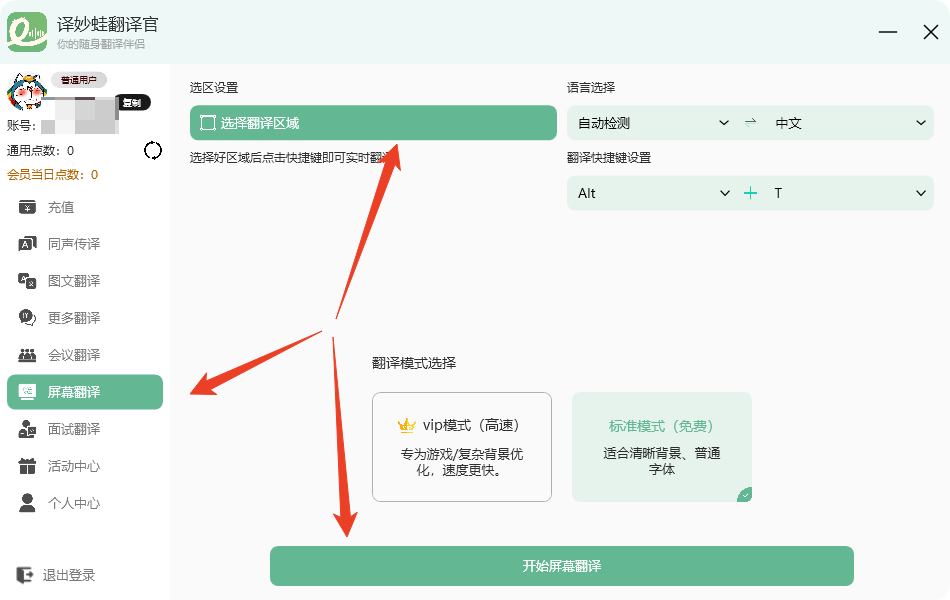Open the 自动检测 source language dropdown
950x600 pixels.
[x=652, y=123]
